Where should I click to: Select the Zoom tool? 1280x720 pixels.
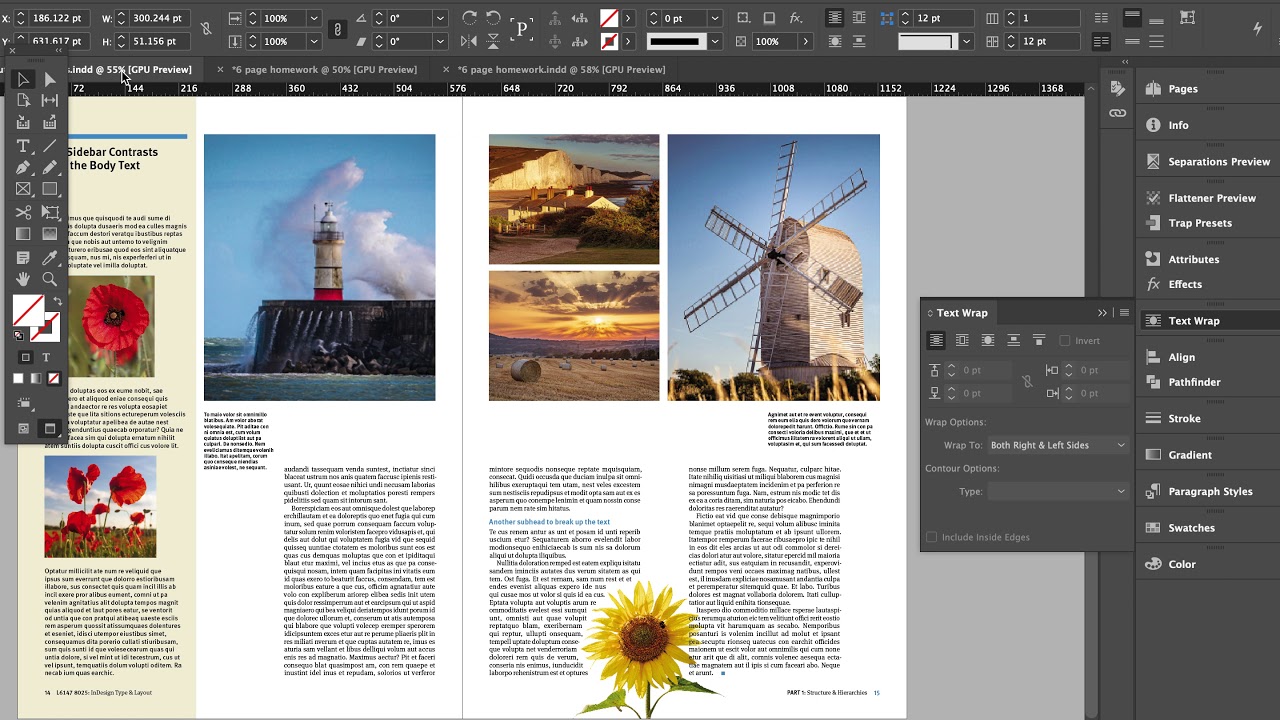49,280
